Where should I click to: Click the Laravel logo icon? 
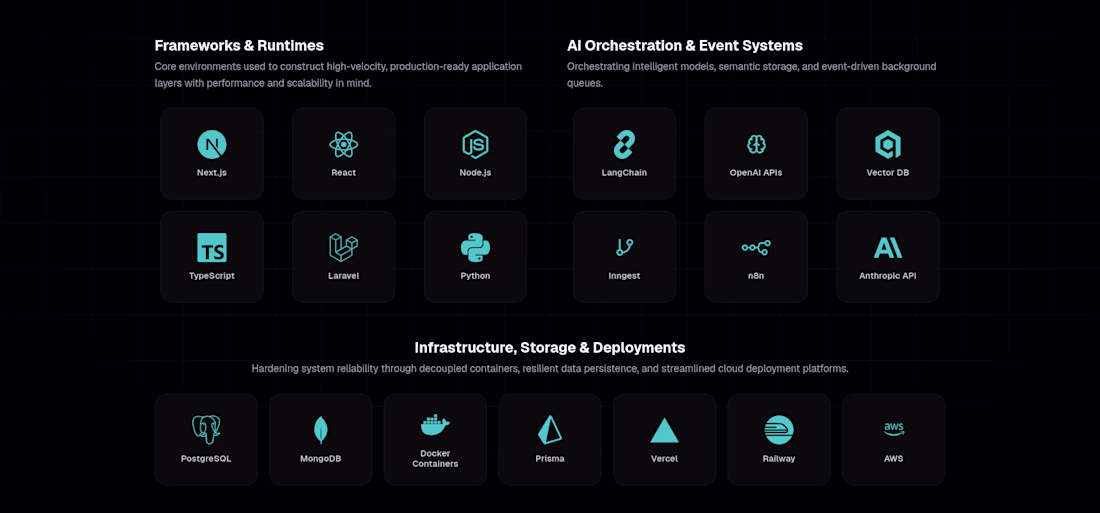coord(344,248)
